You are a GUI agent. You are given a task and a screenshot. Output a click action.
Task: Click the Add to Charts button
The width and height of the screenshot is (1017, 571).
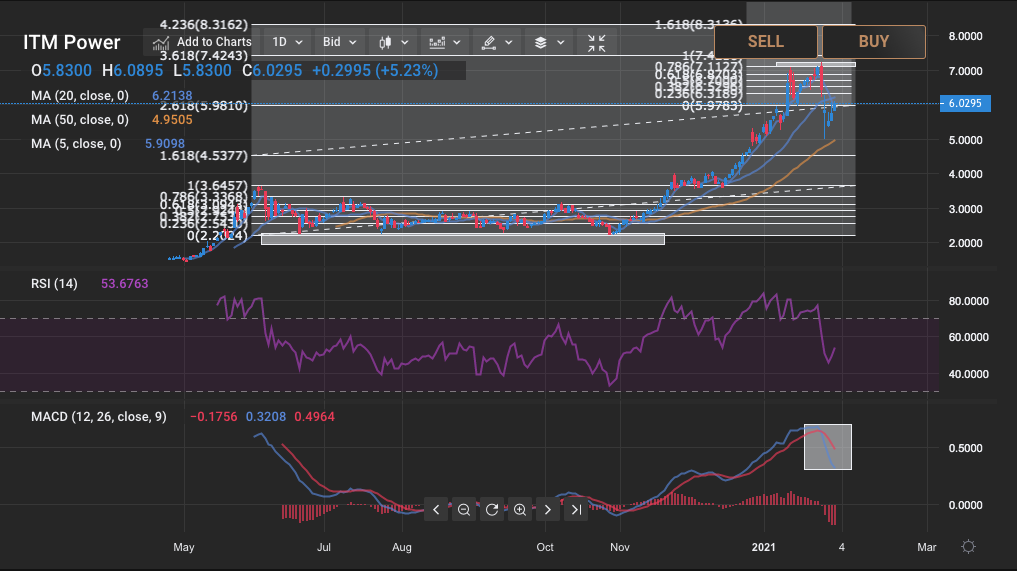(x=202, y=42)
